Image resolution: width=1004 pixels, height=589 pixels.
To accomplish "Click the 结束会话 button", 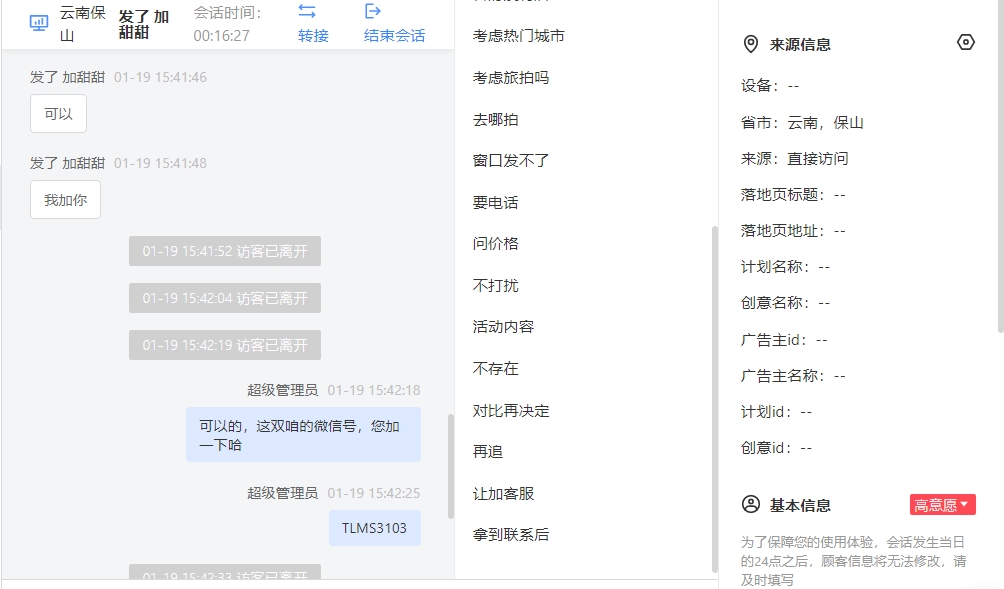I will (394, 36).
